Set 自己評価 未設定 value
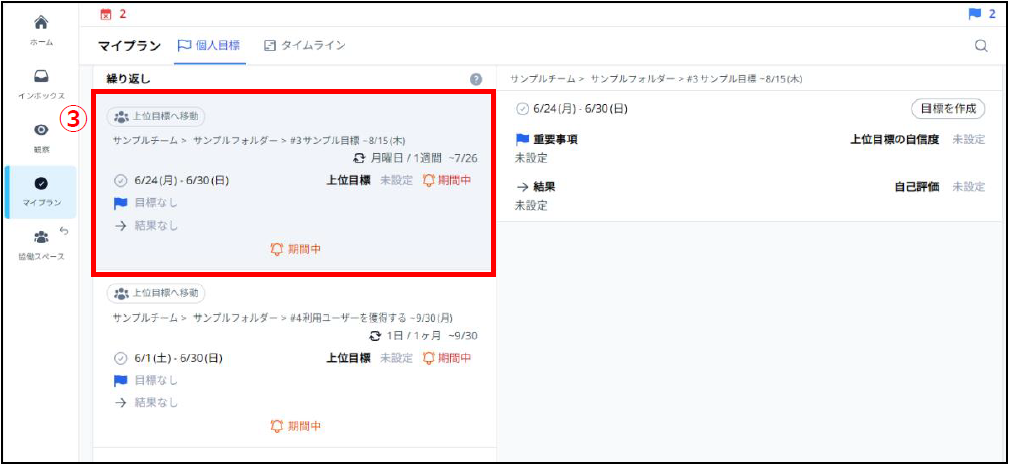The height and width of the screenshot is (465, 1009). pyautogui.click(x=968, y=187)
